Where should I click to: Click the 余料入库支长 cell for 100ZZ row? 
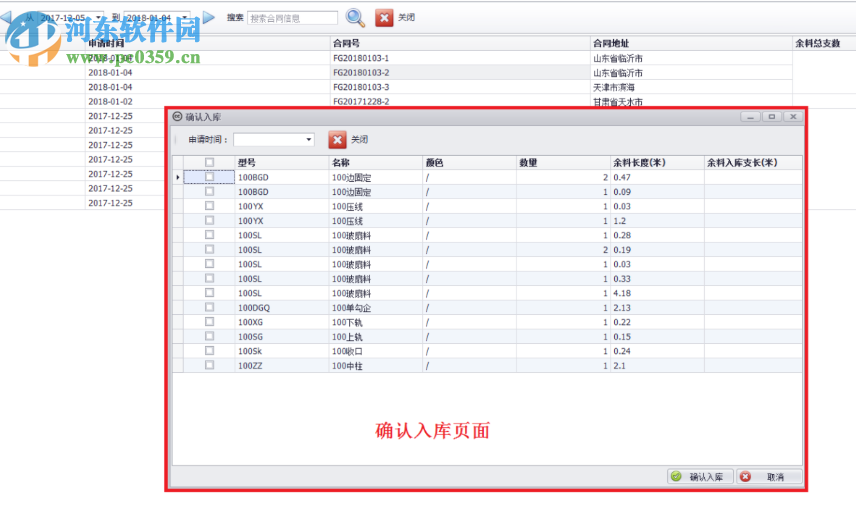click(753, 366)
